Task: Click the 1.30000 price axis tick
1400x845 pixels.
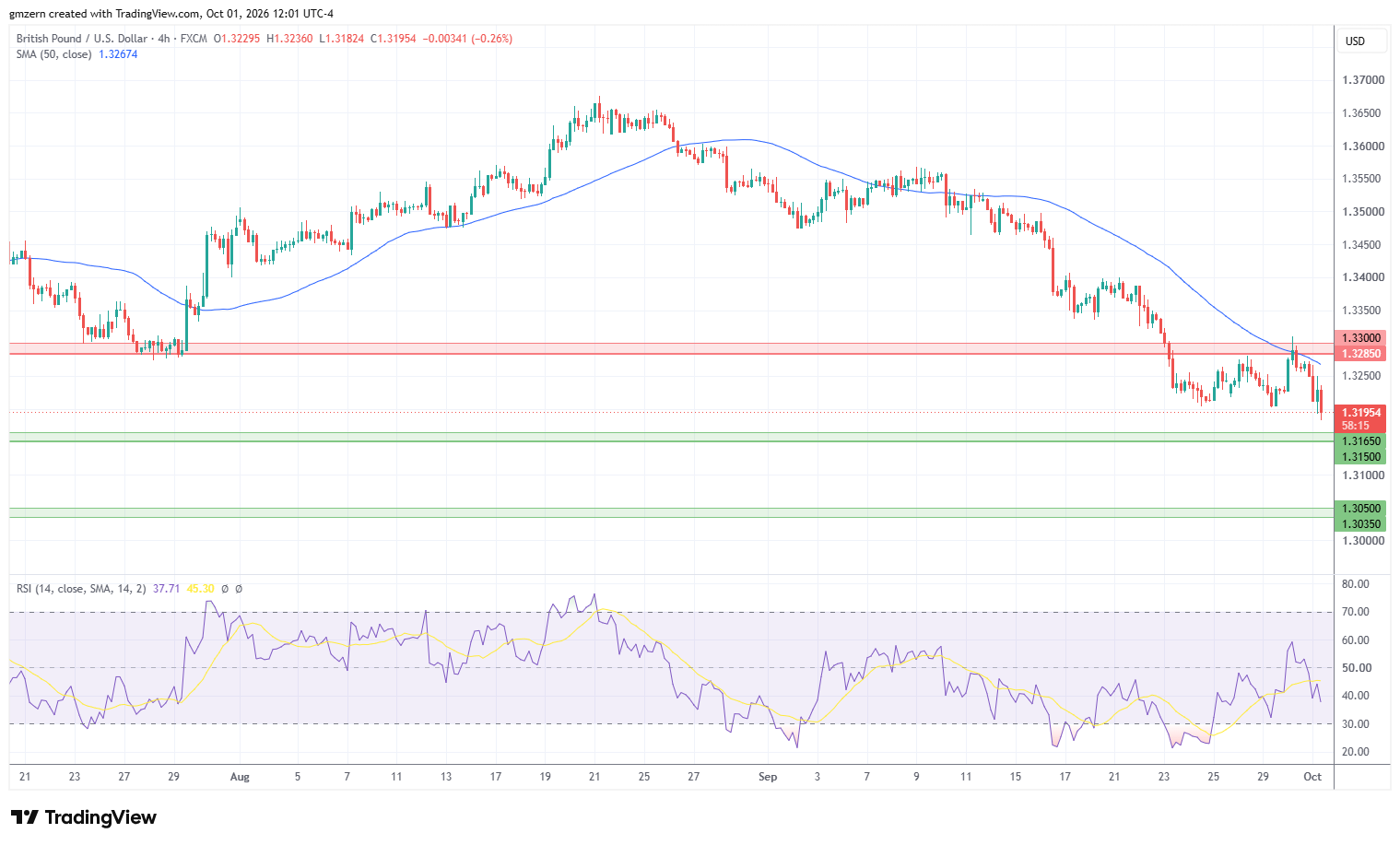Action: [x=1362, y=541]
